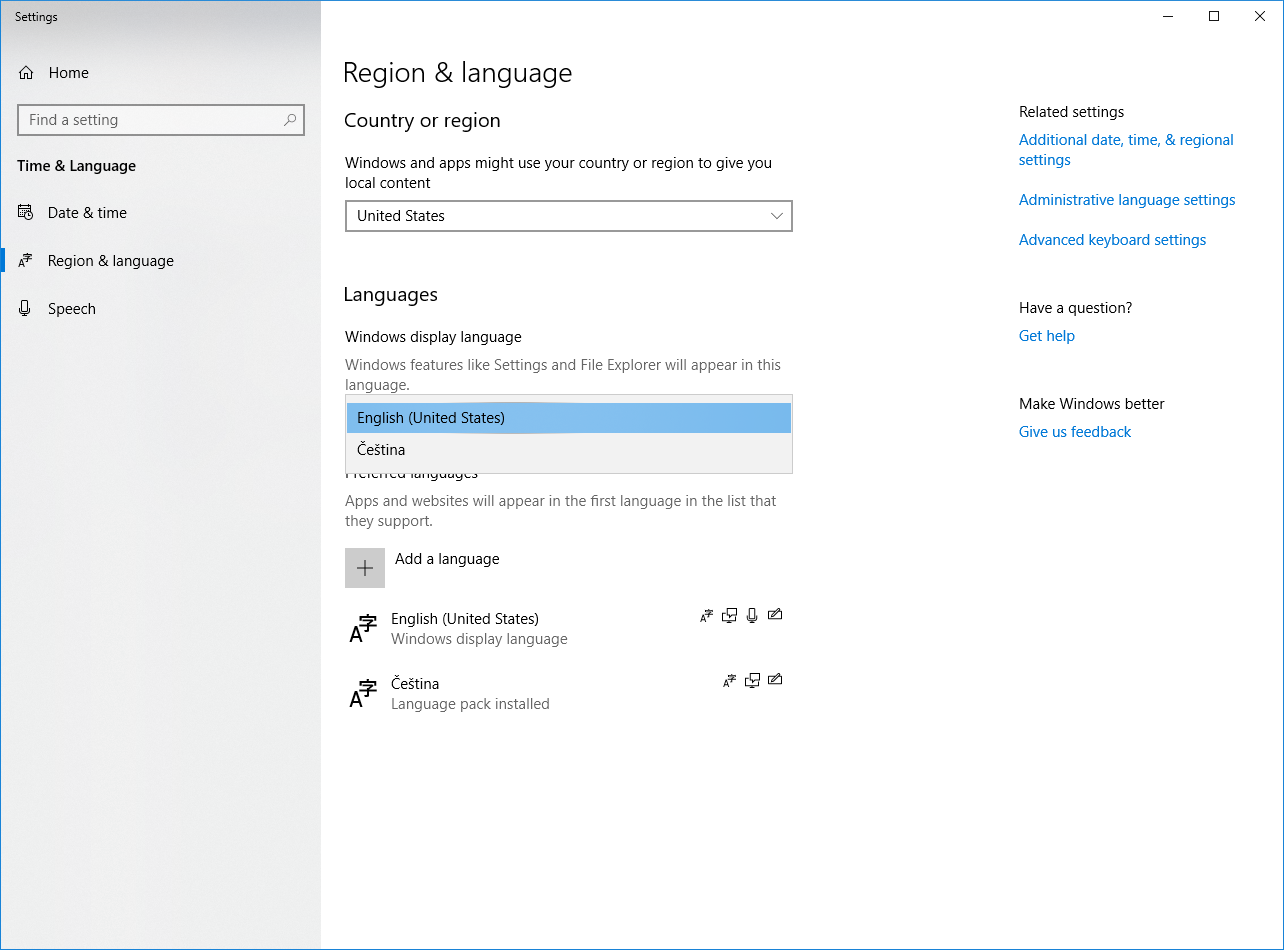Click the Country or region heading
The height and width of the screenshot is (950, 1284).
point(422,121)
